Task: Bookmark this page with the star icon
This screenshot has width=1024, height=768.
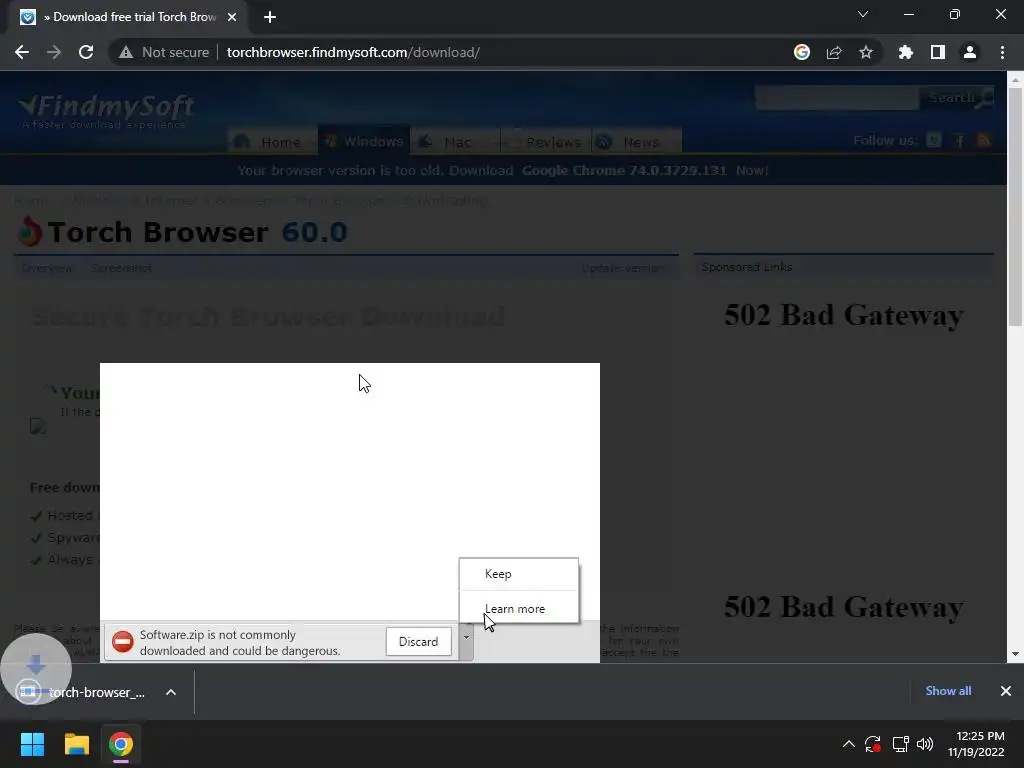Action: 866,52
